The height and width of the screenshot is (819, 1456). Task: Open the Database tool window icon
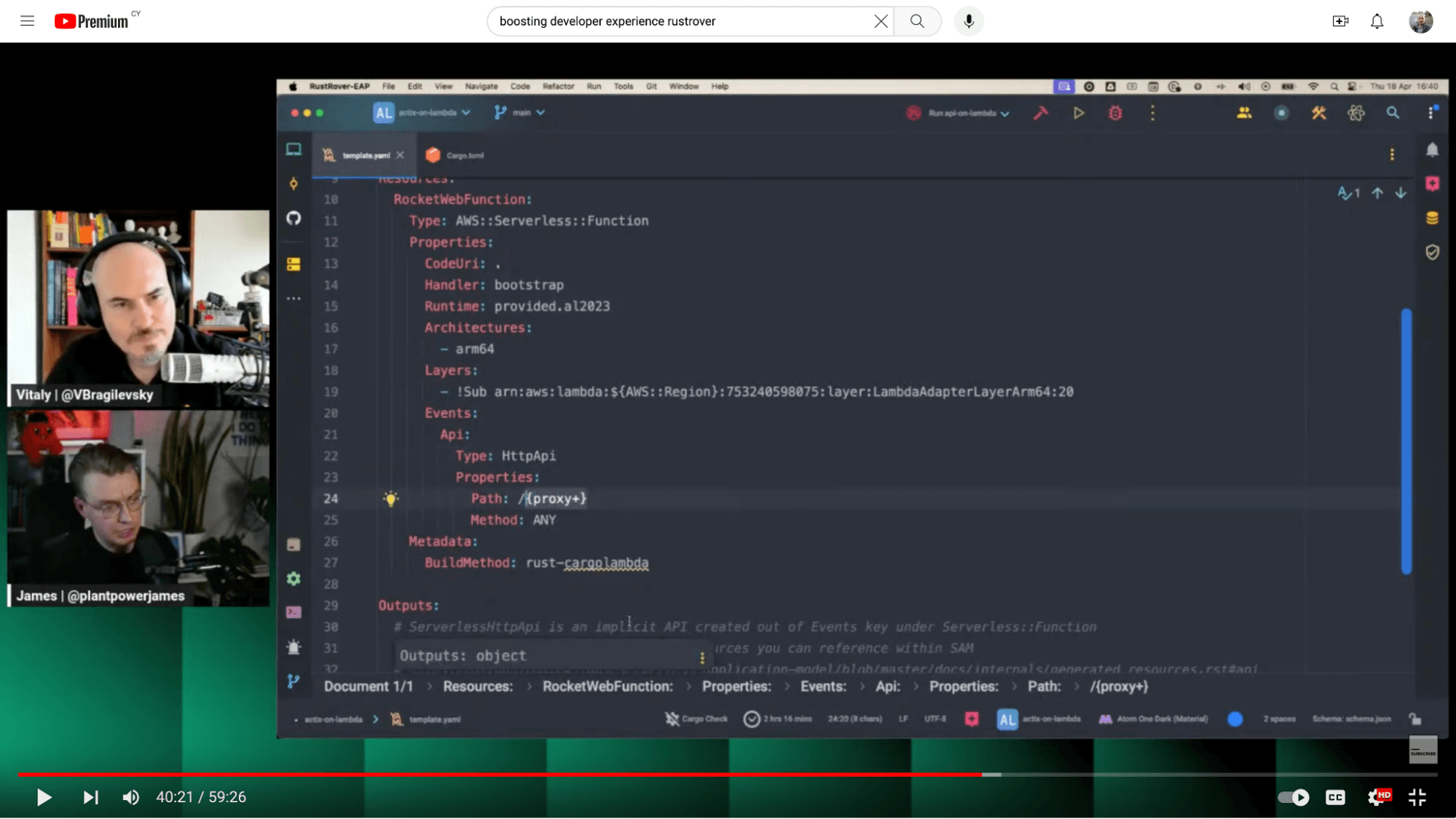[x=1432, y=218]
